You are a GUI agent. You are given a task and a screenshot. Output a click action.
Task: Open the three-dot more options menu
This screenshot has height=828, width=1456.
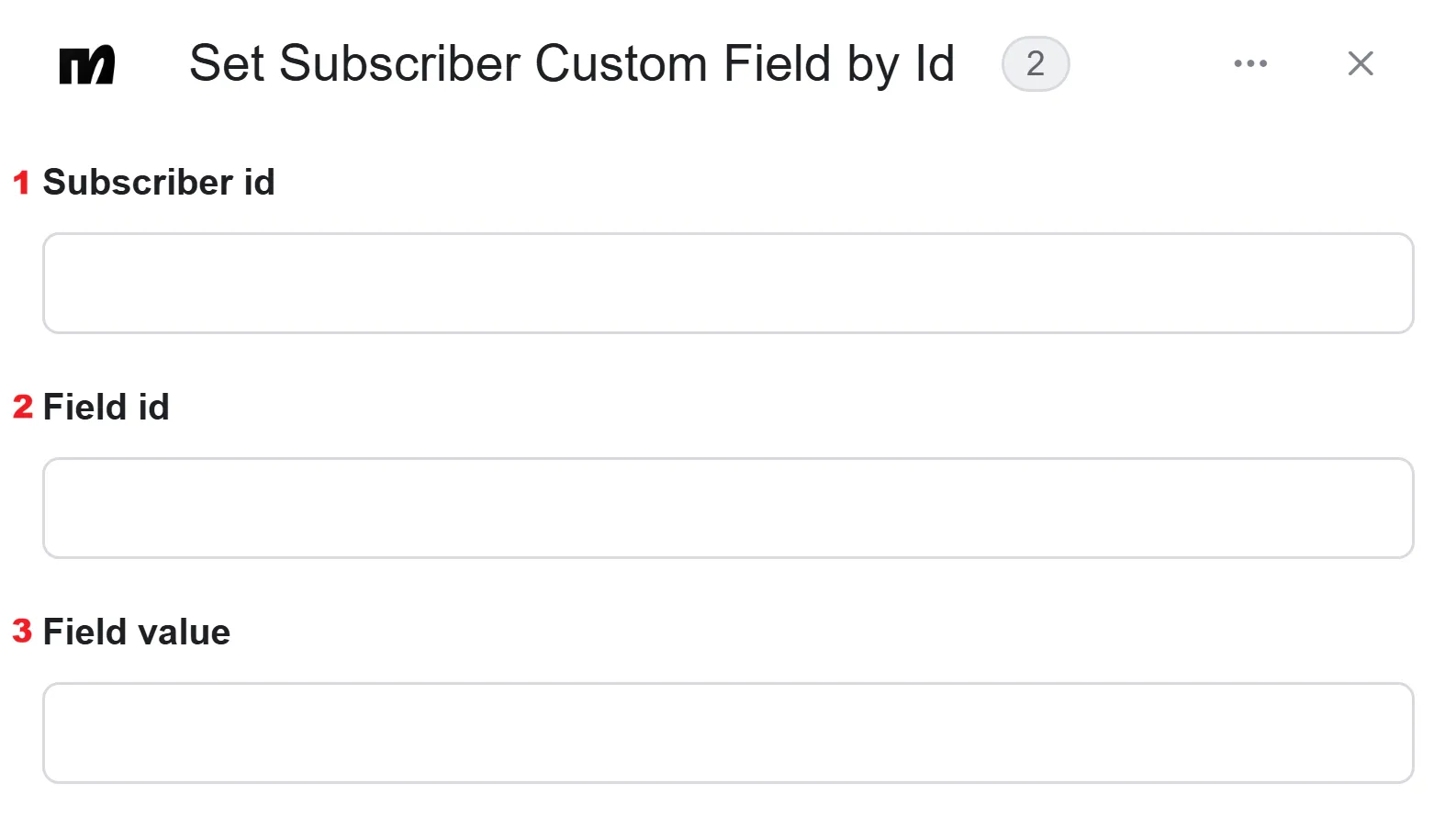pyautogui.click(x=1250, y=63)
